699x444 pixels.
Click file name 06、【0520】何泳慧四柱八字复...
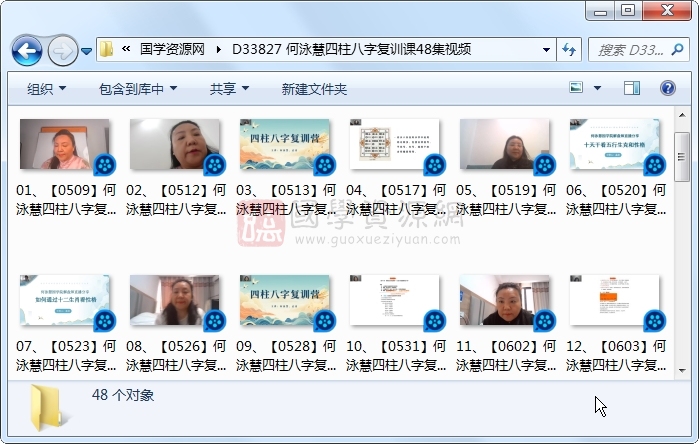(617, 199)
